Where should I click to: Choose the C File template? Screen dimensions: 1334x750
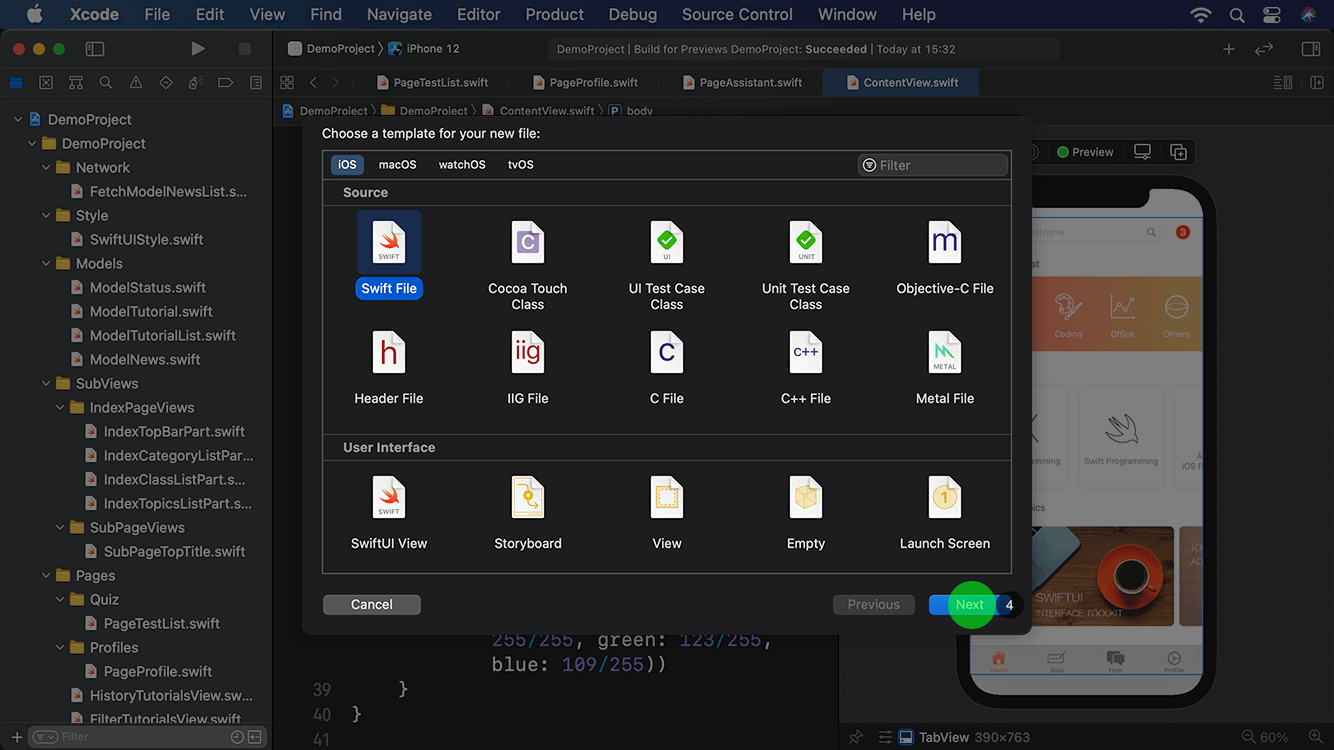(667, 368)
